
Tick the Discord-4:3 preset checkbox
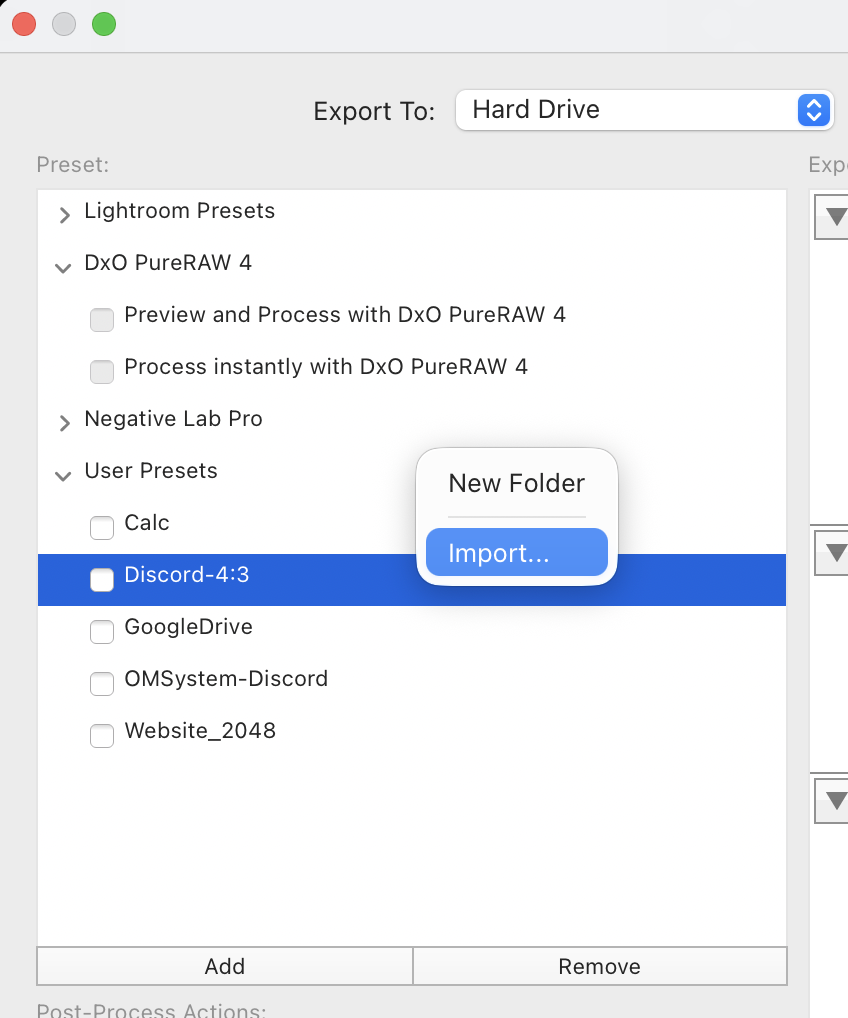pos(102,579)
